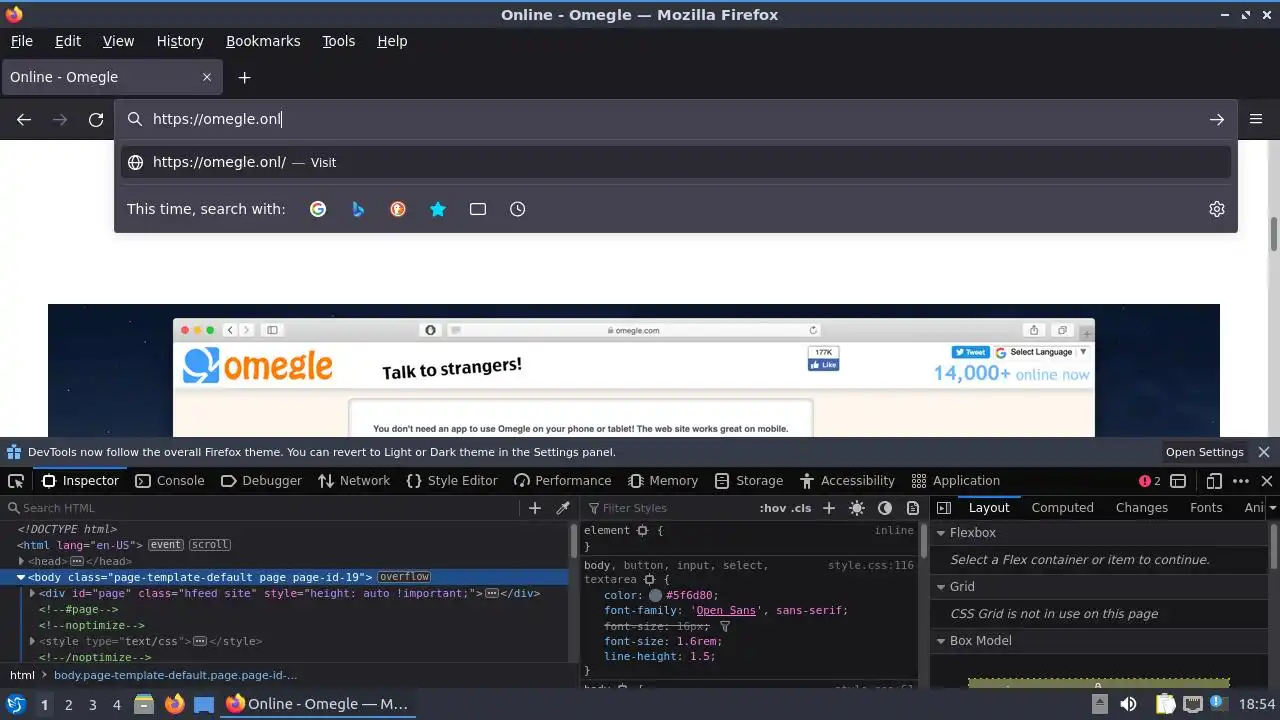The height and width of the screenshot is (720, 1280).
Task: Click the event badge on html element
Action: pos(166,545)
